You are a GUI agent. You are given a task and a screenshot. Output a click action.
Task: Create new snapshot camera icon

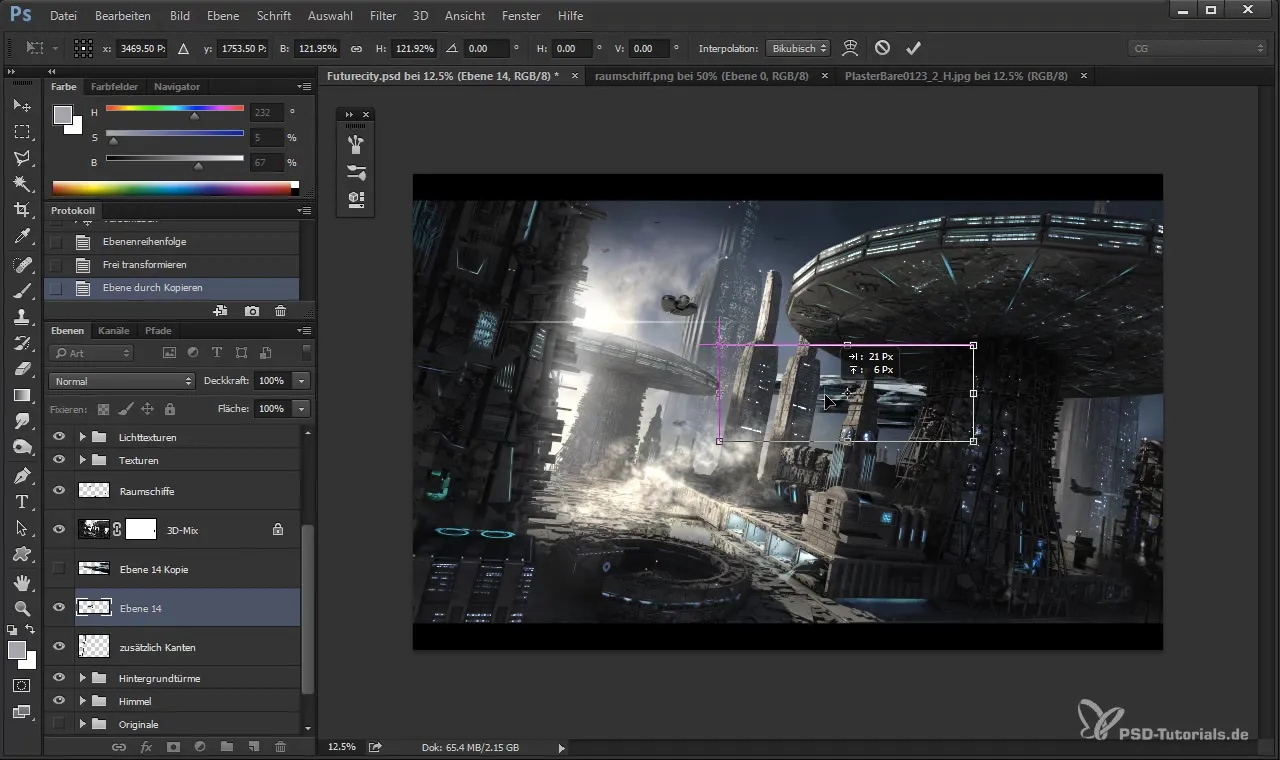click(252, 311)
